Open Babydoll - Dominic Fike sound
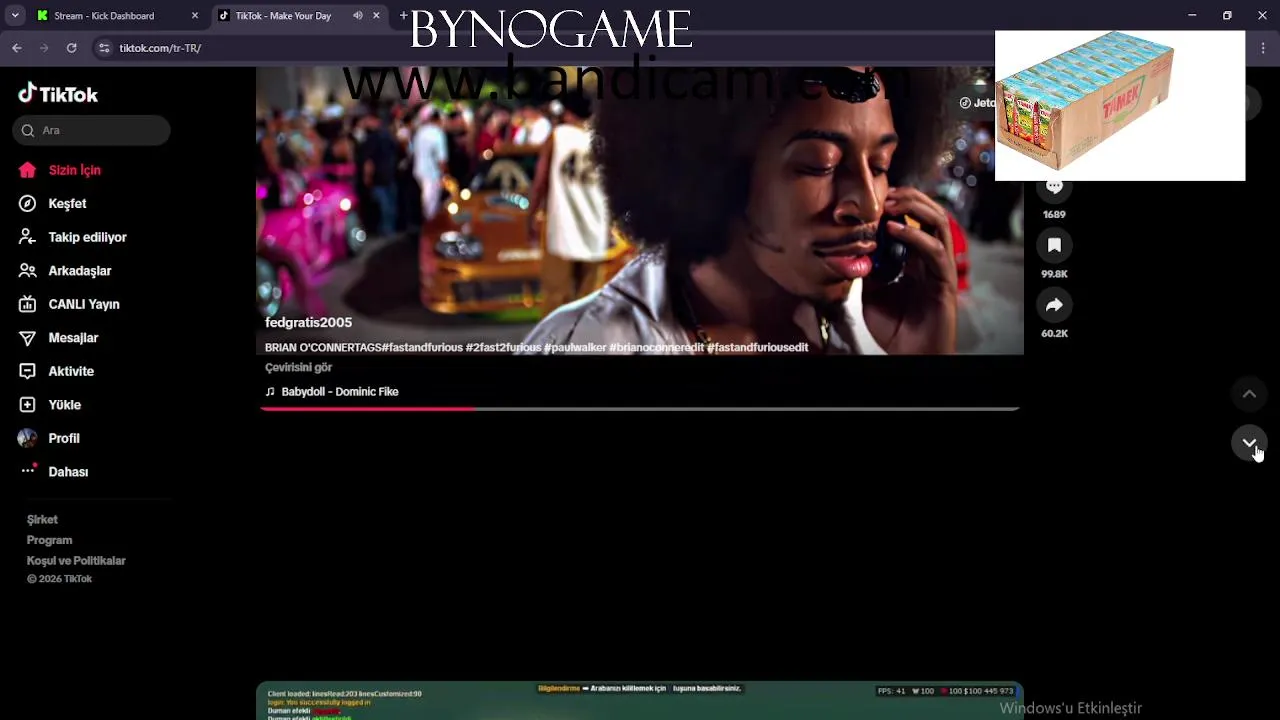Screen dimensions: 1280x720 [x=339, y=392]
